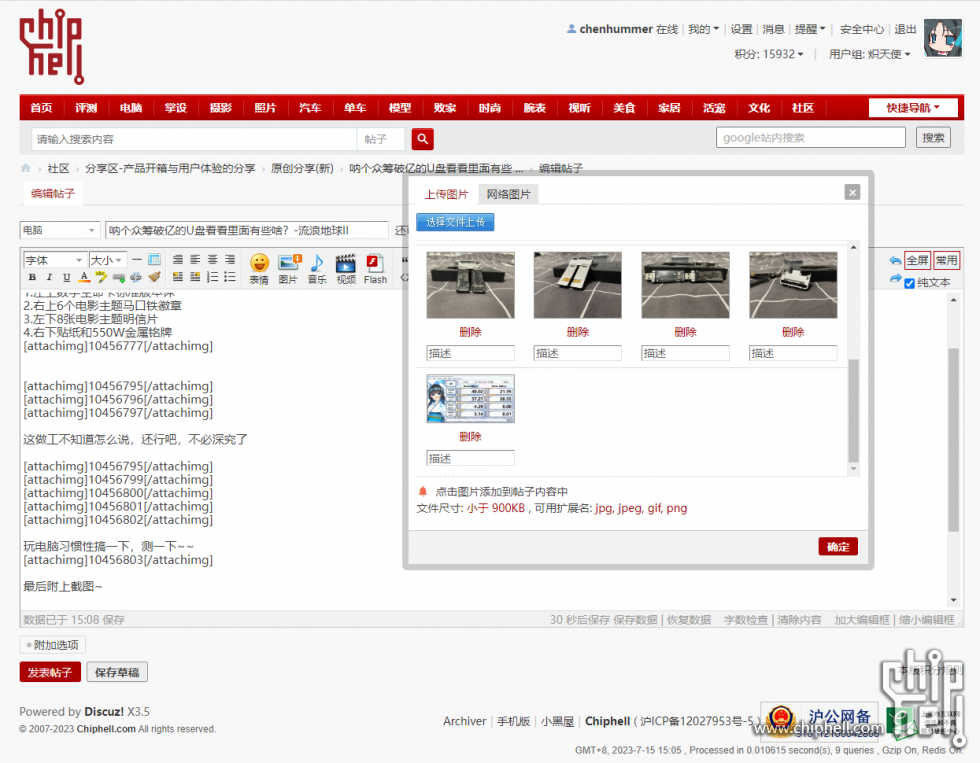Click the unordered list icon
This screenshot has width=980, height=763.
[x=230, y=277]
